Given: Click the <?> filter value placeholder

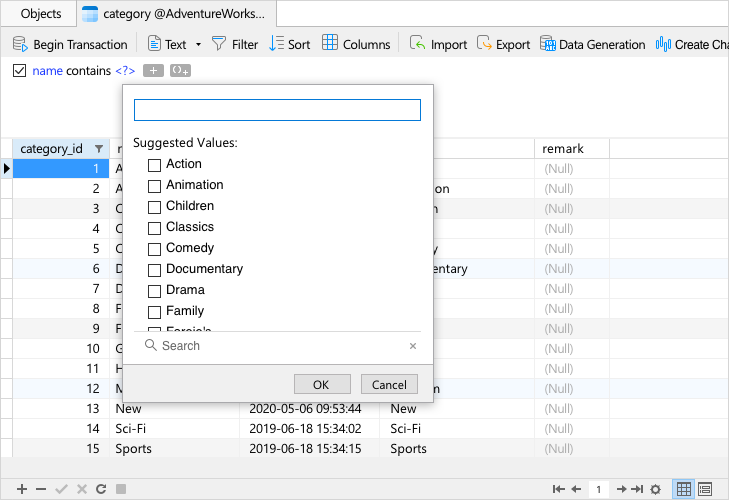Looking at the screenshot, I should coord(125,71).
